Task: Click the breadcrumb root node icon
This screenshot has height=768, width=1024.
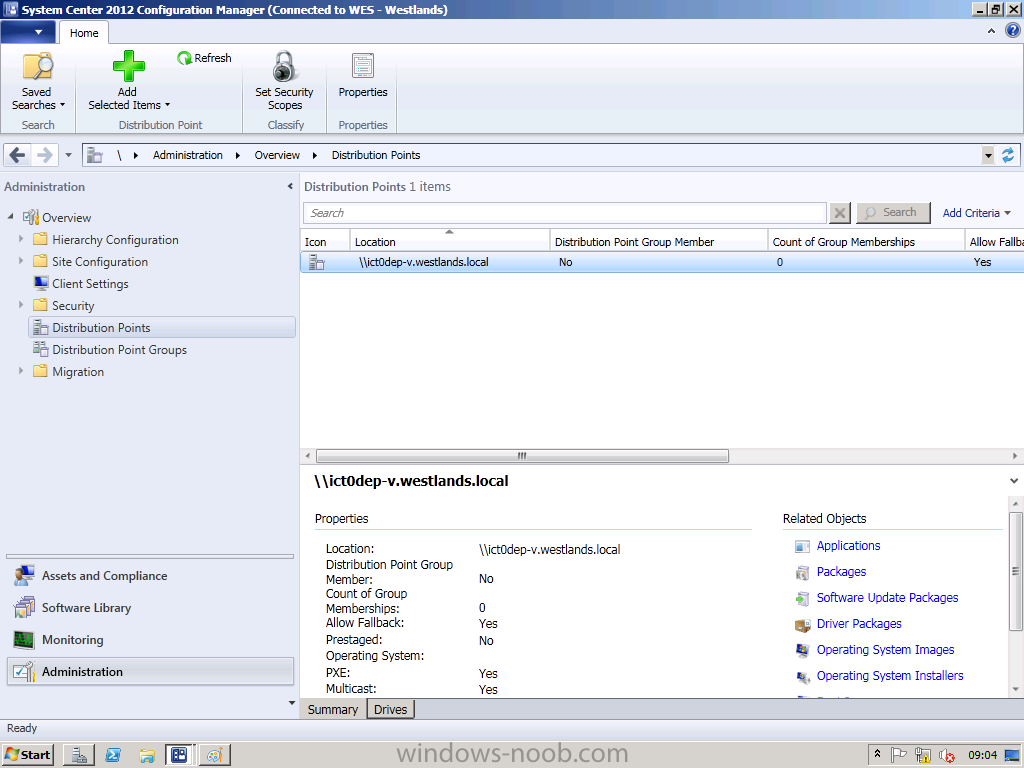Action: pyautogui.click(x=95, y=155)
